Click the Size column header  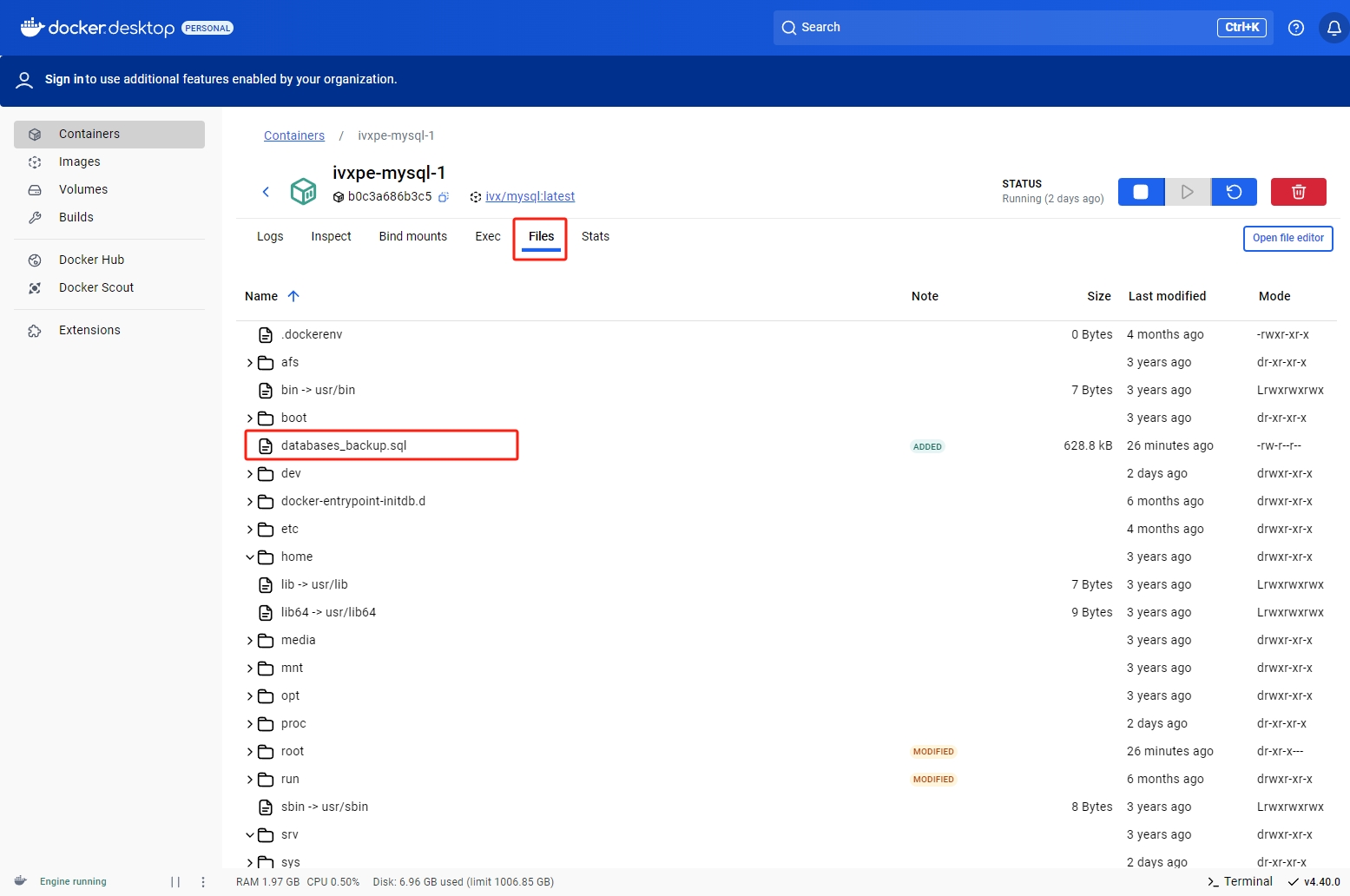tap(1099, 296)
